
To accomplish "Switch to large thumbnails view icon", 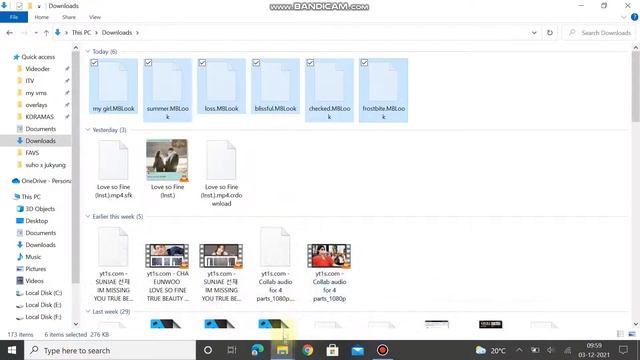I will (632, 334).
